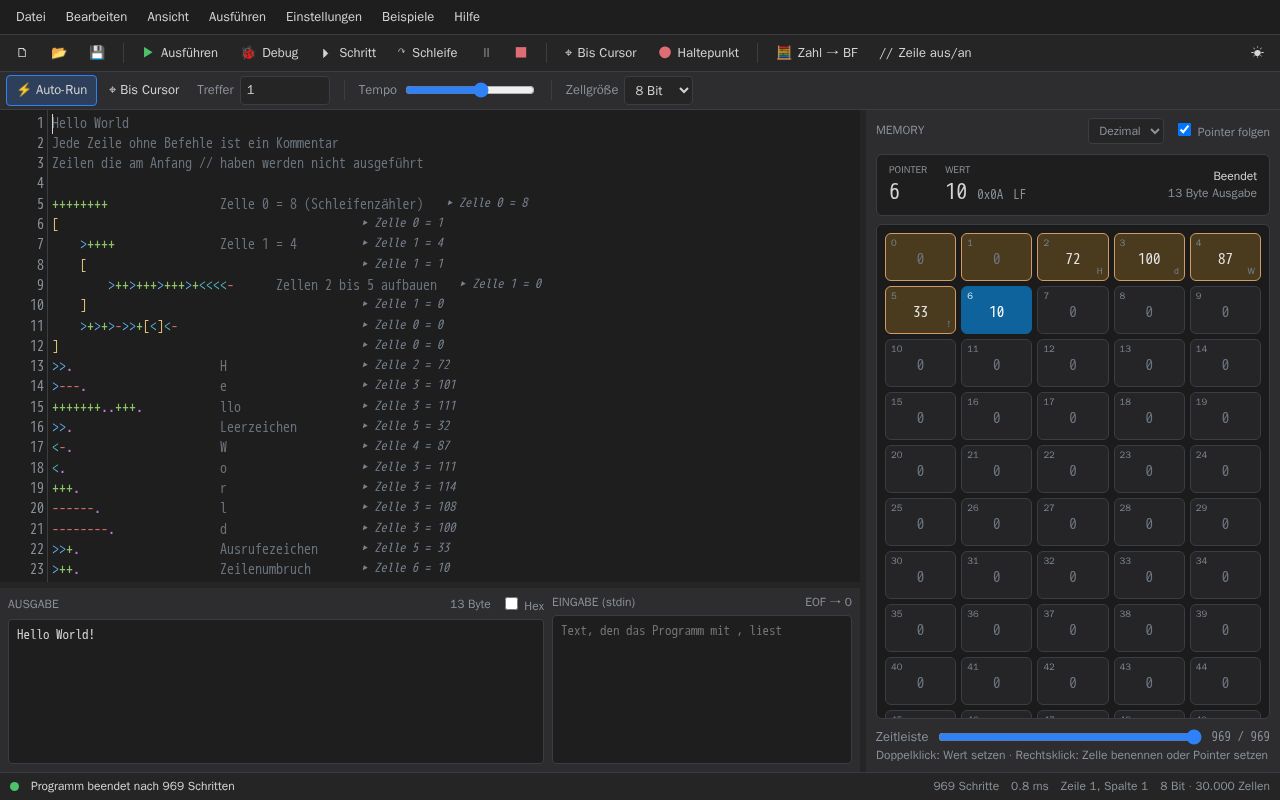Pause execution with the pause icon
1280x800 pixels.
[487, 53]
